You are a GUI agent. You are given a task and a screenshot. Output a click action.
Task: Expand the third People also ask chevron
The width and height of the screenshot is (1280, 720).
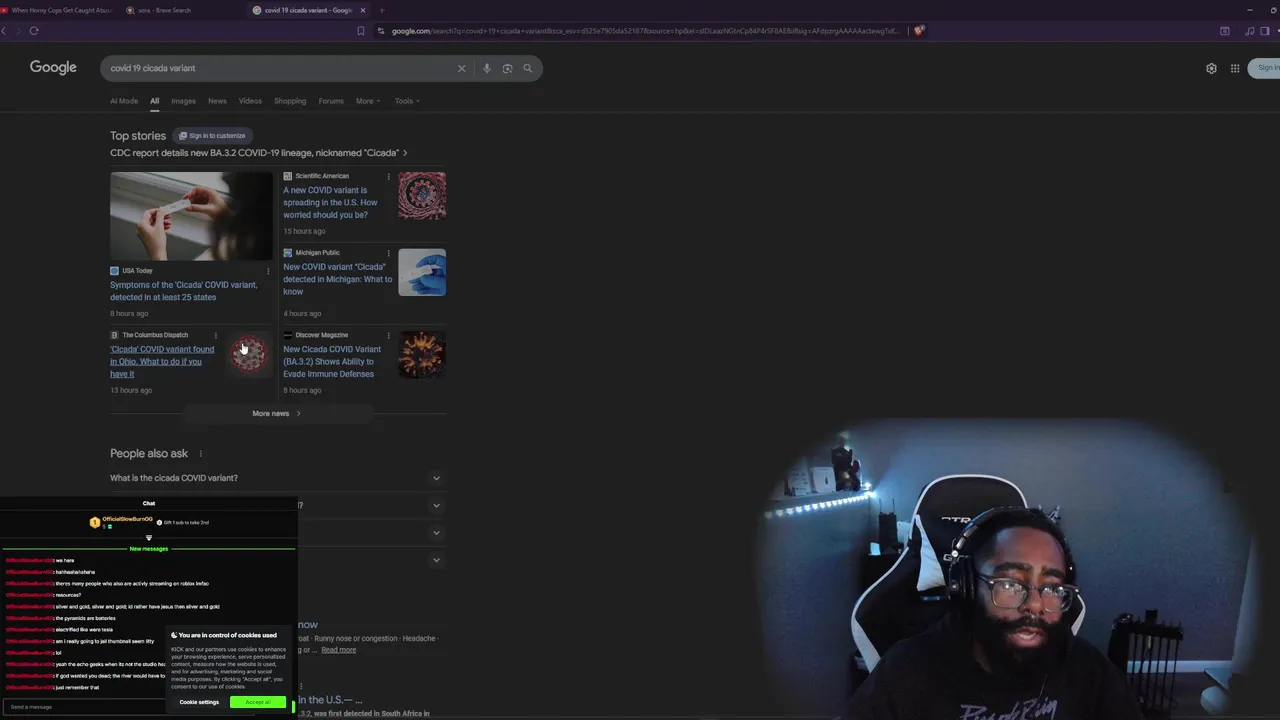(436, 532)
